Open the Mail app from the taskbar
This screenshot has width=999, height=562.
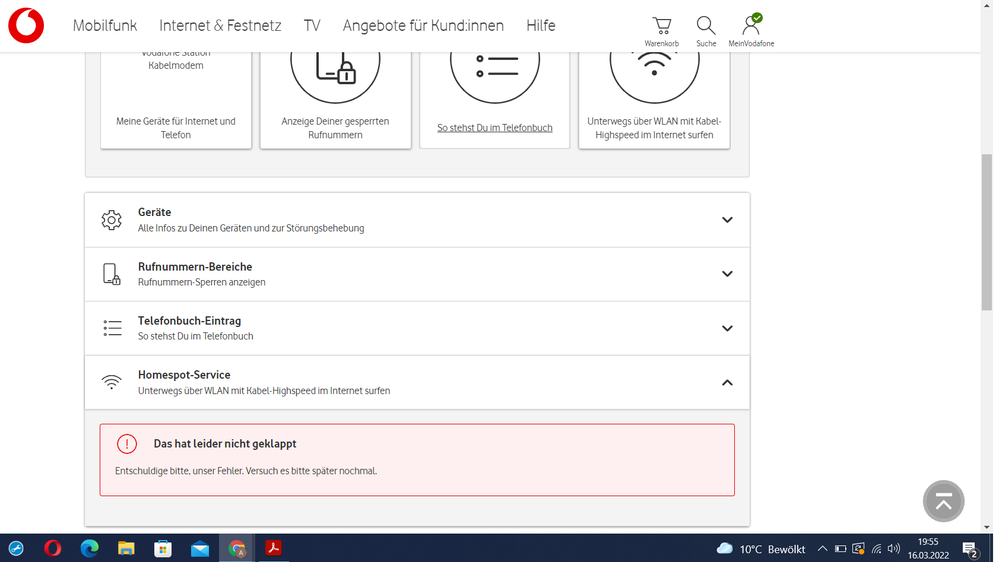pos(200,549)
